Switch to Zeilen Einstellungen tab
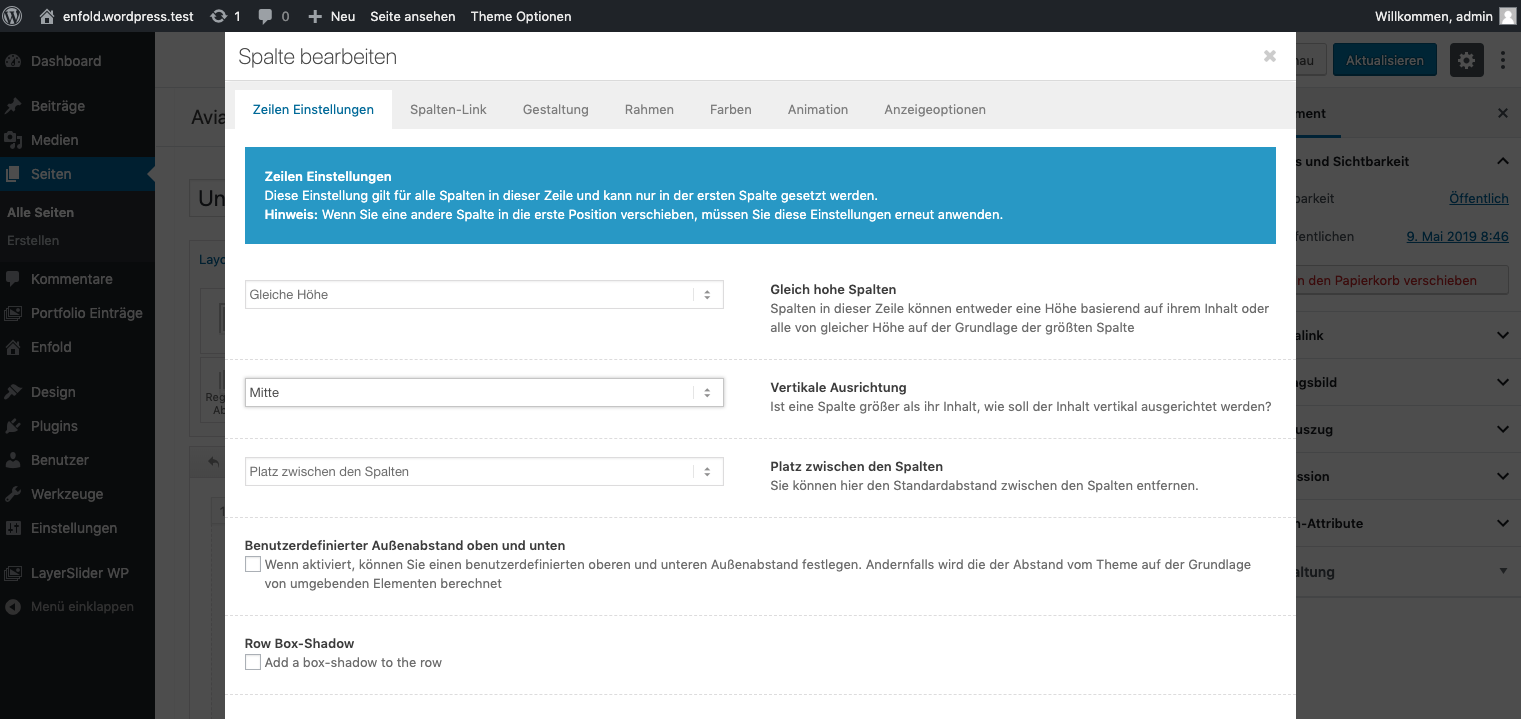Viewport: 1521px width, 719px height. point(313,110)
